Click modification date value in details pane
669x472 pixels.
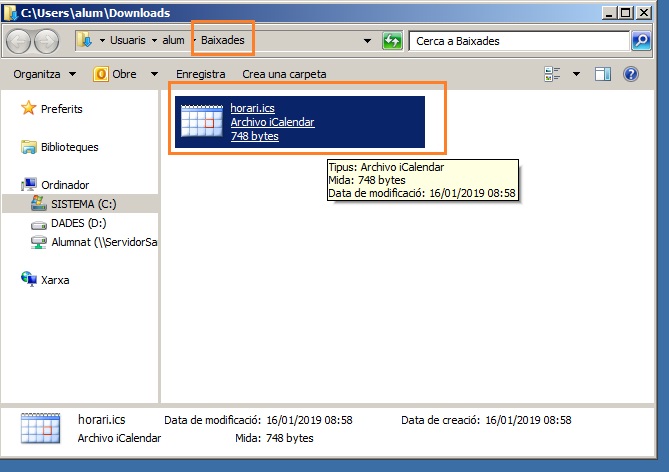309,420
